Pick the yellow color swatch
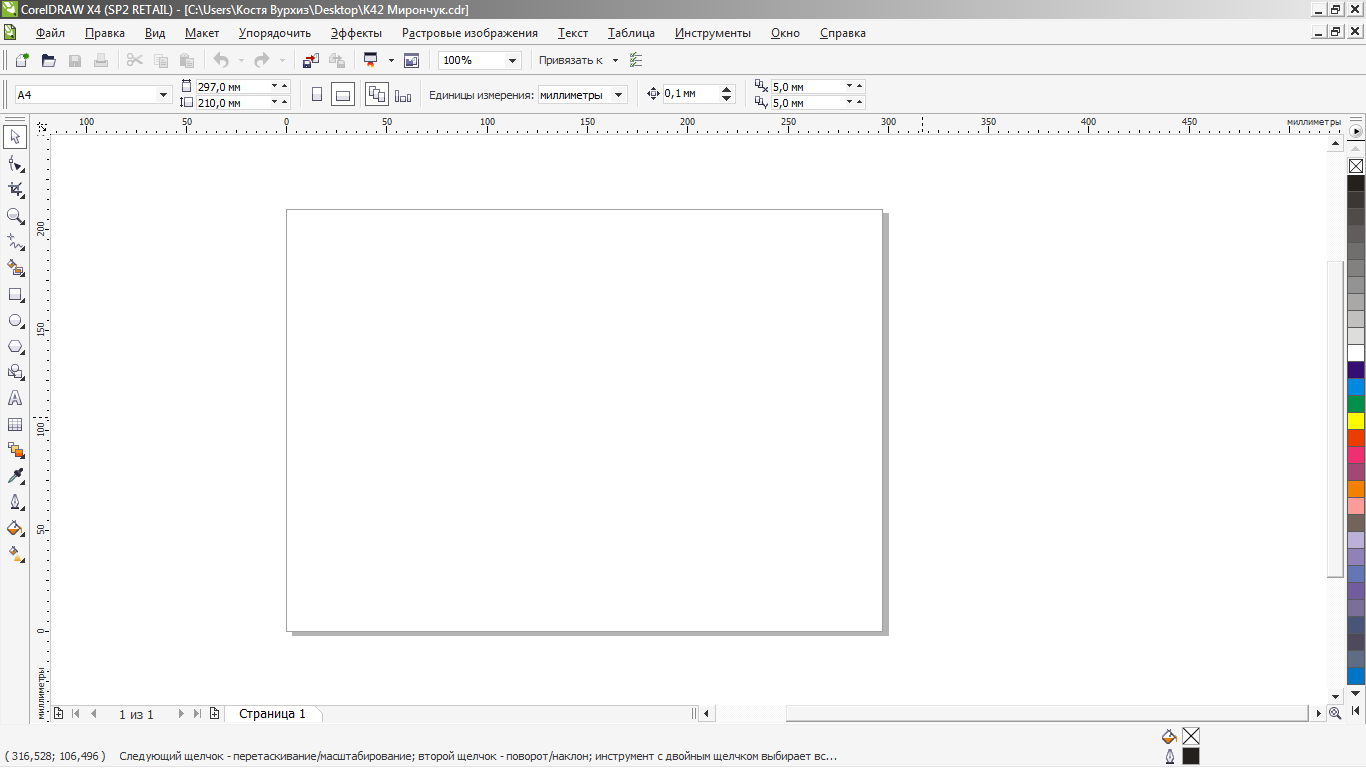Viewport: 1366px width, 768px height. [x=1356, y=421]
